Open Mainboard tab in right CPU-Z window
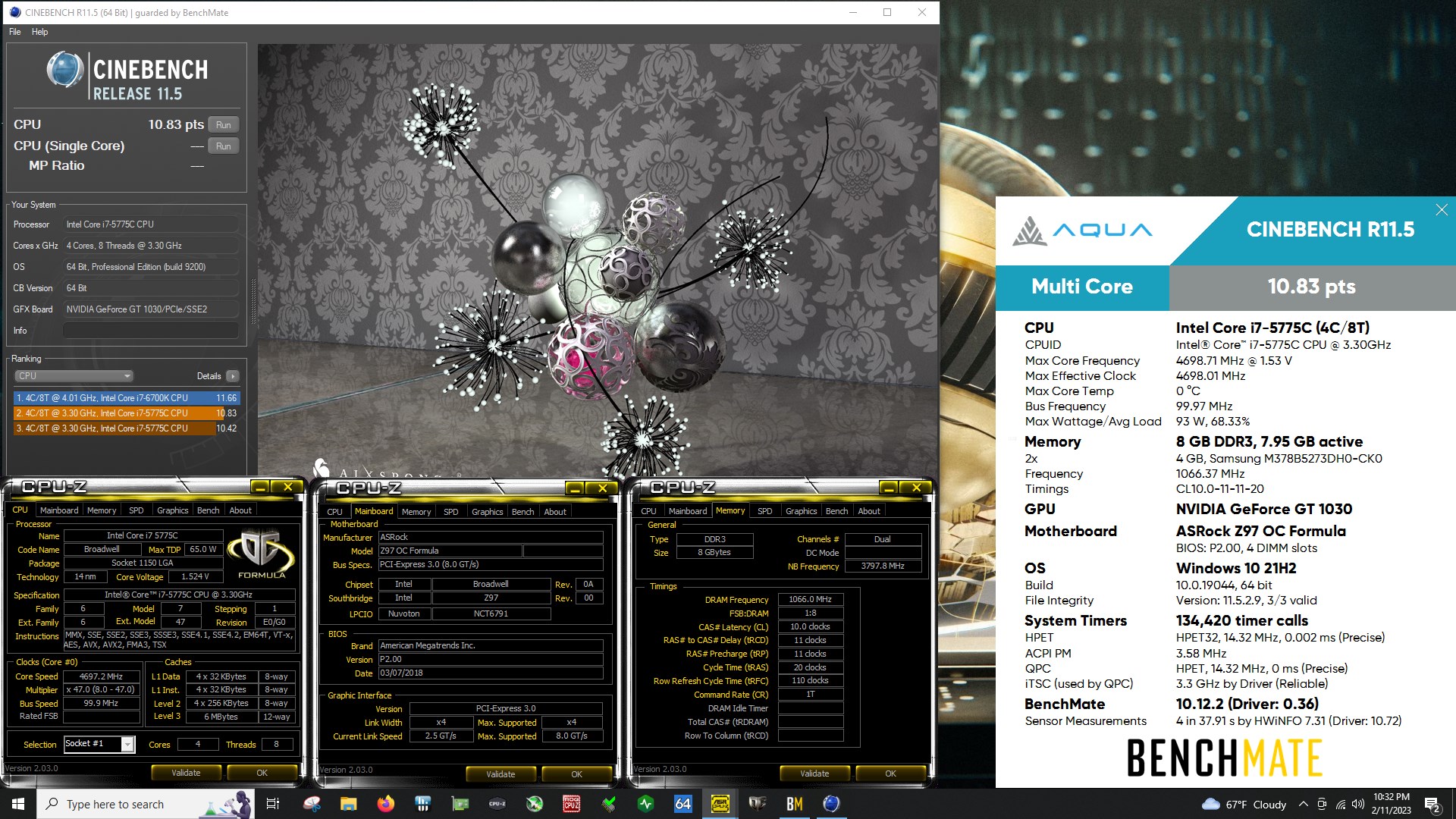The width and height of the screenshot is (1456, 819). point(688,511)
